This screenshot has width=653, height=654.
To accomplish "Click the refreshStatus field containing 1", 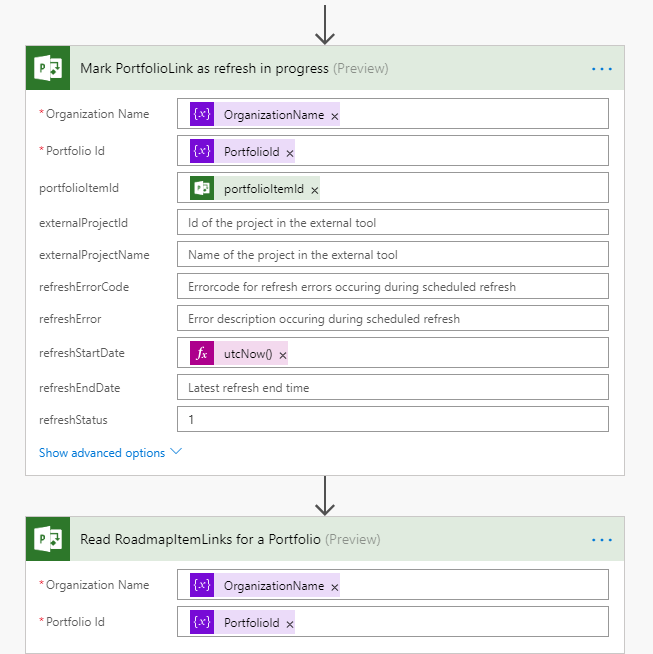I will 392,420.
